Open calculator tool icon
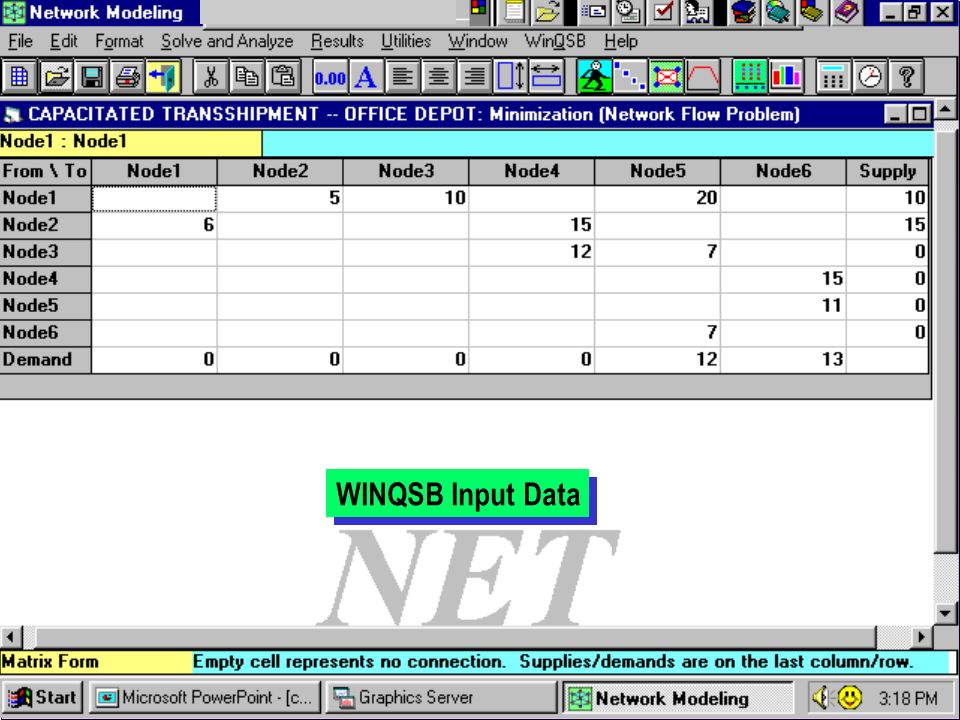 click(834, 77)
